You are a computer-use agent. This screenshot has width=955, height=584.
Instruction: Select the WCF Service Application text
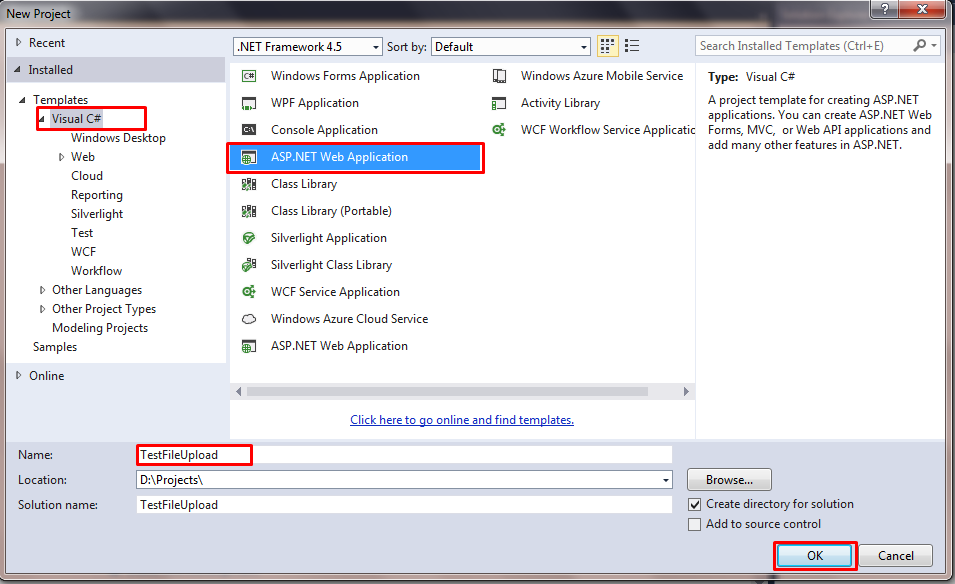pos(335,292)
